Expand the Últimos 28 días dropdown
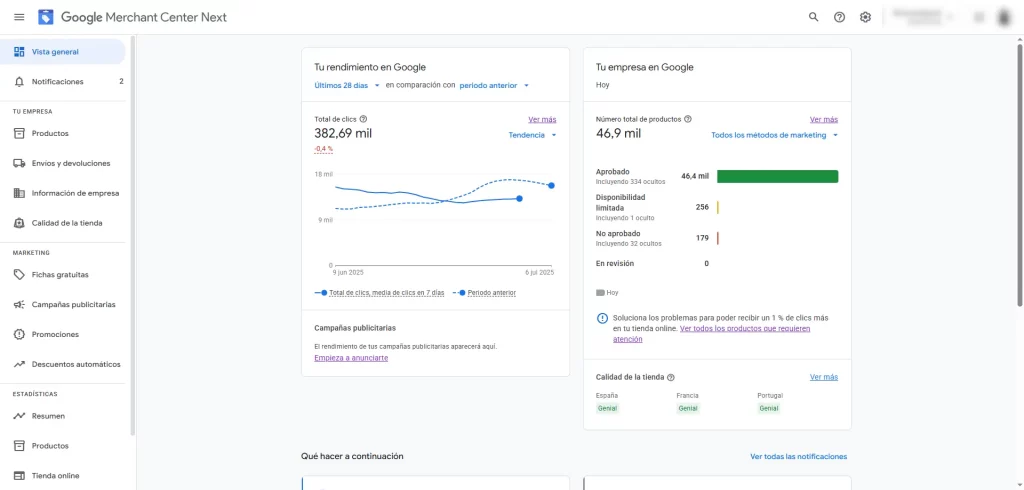 tap(347, 85)
